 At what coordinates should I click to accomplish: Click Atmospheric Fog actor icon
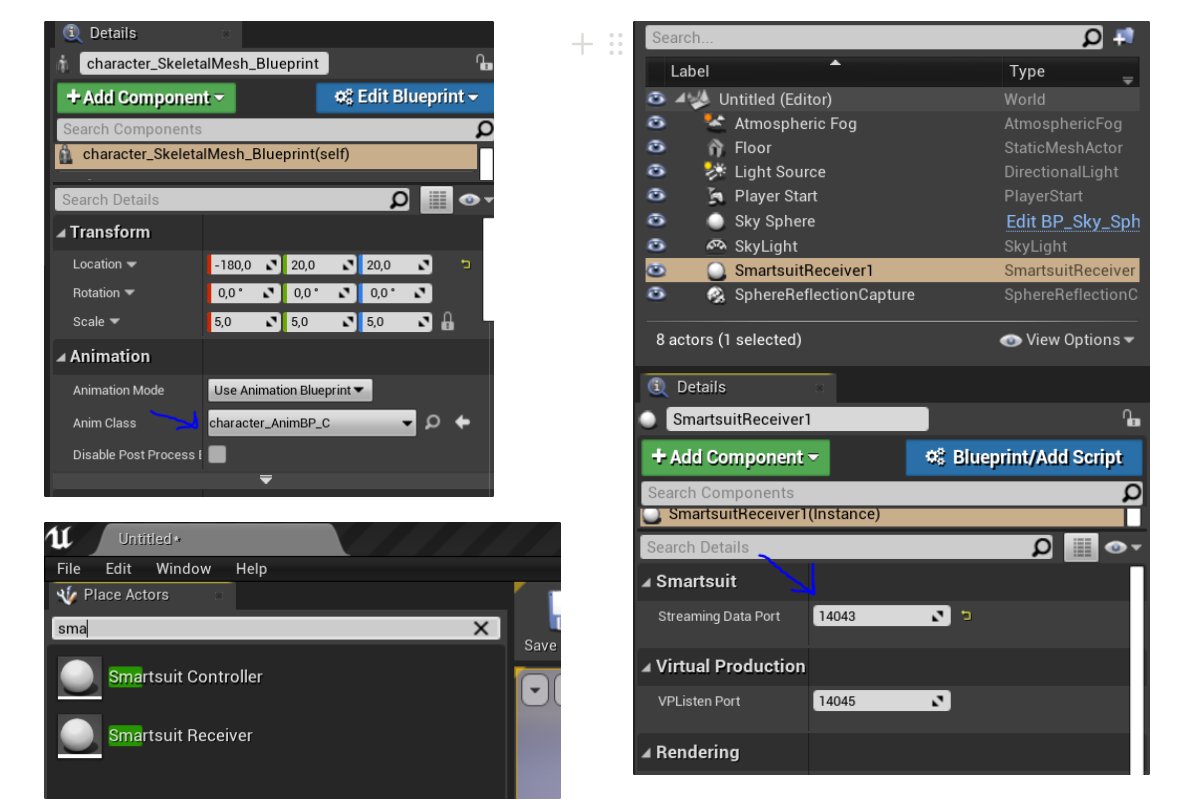point(715,123)
